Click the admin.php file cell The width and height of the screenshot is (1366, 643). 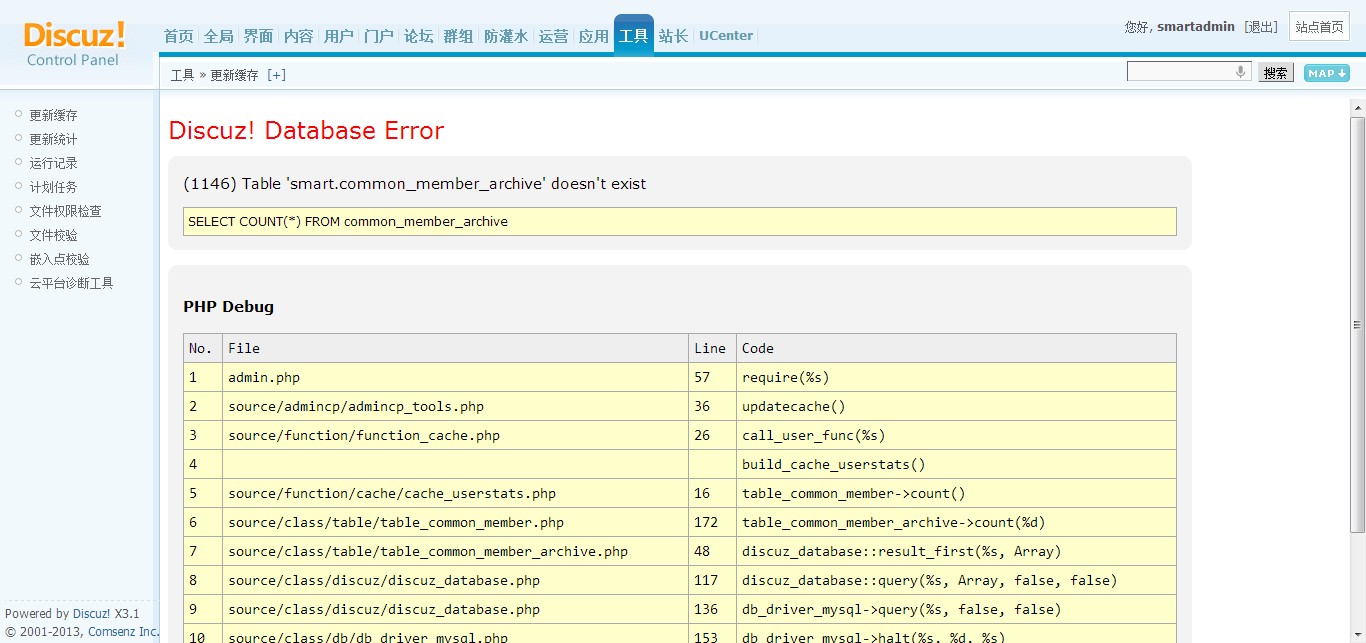click(x=456, y=377)
